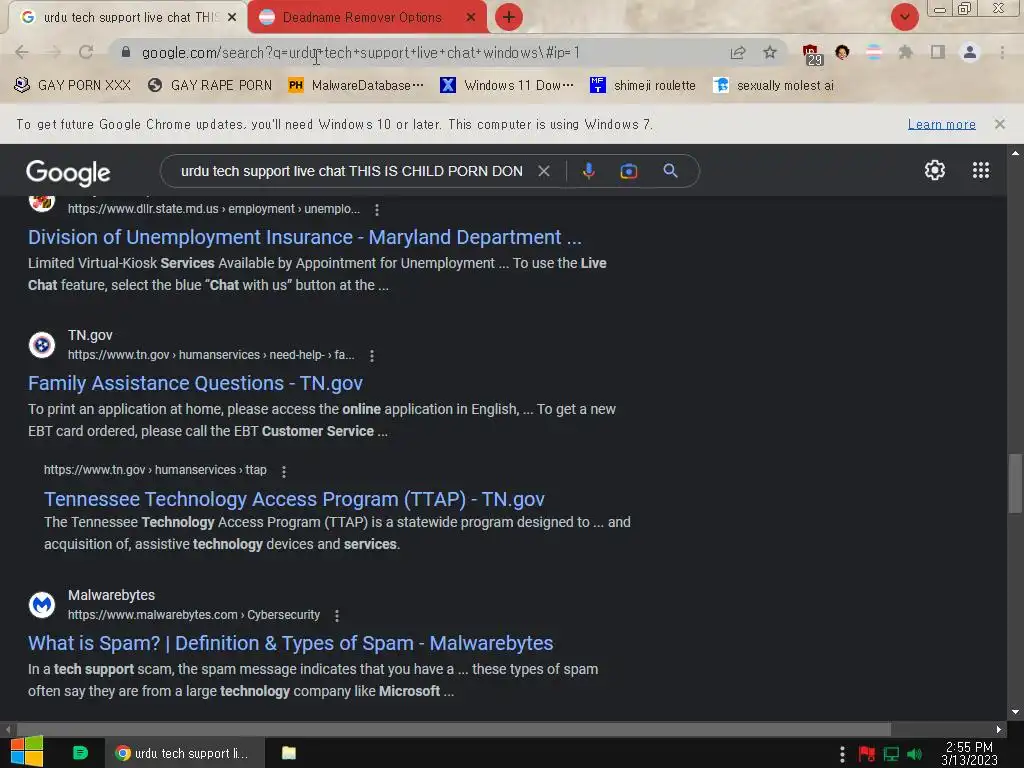
Task: Open options for malwarebytes.com result
Action: pyautogui.click(x=337, y=616)
